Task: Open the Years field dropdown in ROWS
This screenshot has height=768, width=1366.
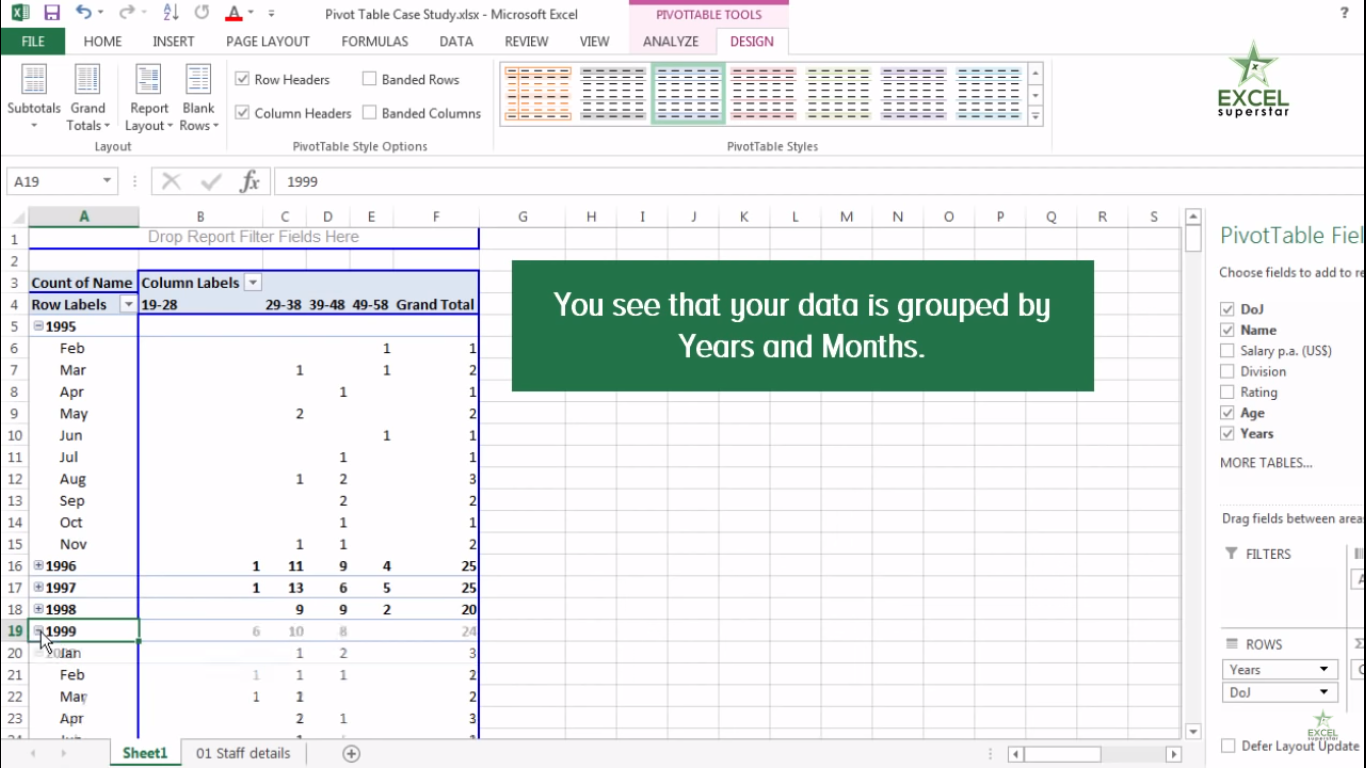Action: [x=1324, y=669]
